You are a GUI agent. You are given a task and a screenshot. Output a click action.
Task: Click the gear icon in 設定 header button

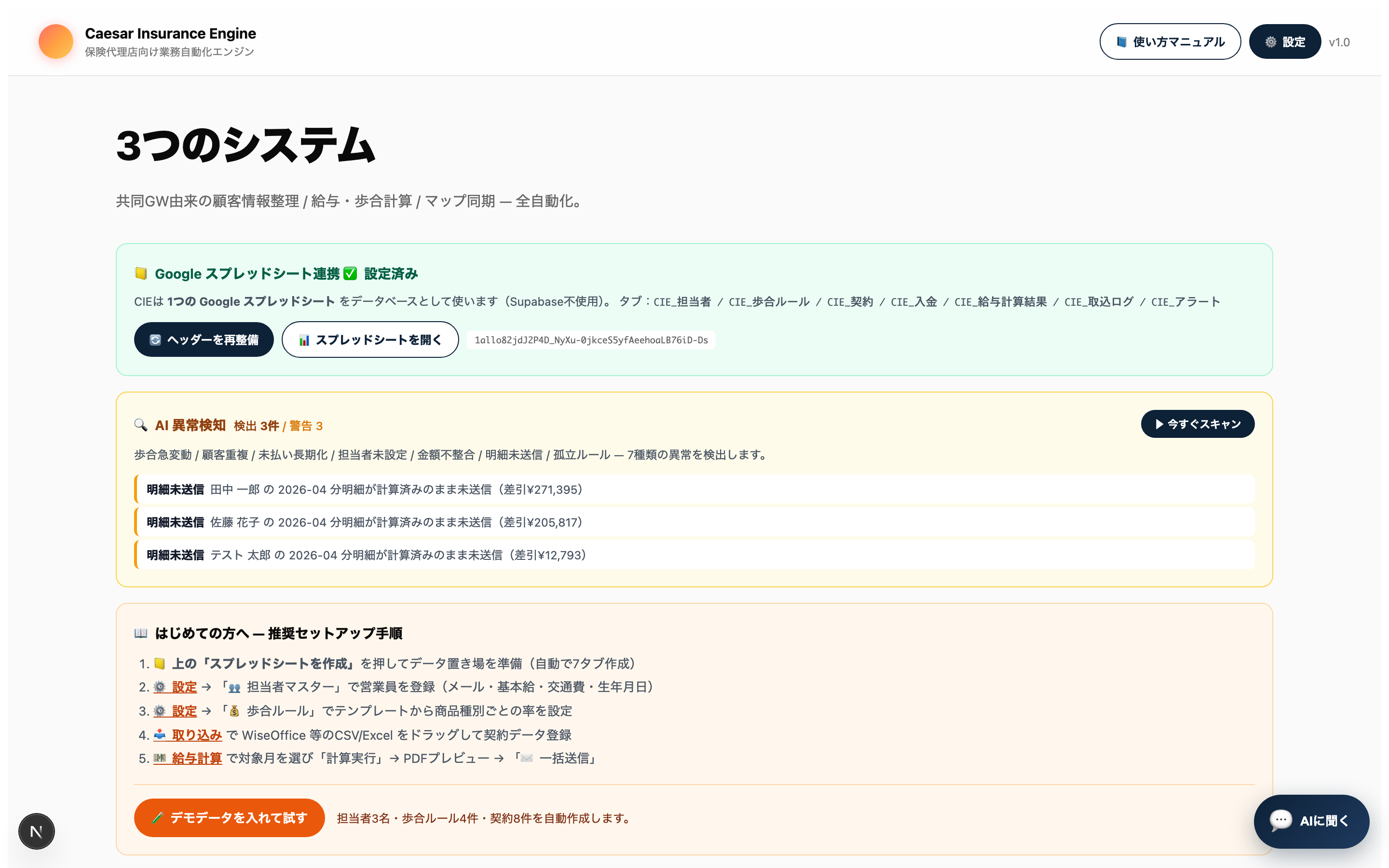[x=1271, y=42]
